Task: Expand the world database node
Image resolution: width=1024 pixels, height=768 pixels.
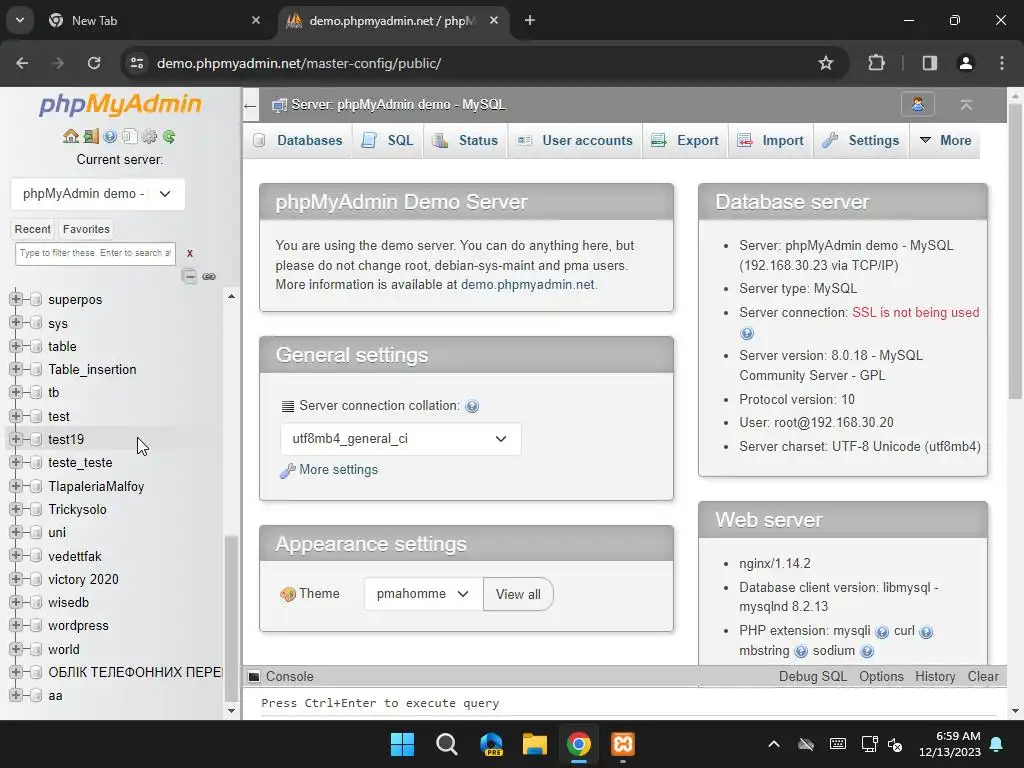Action: tap(16, 649)
